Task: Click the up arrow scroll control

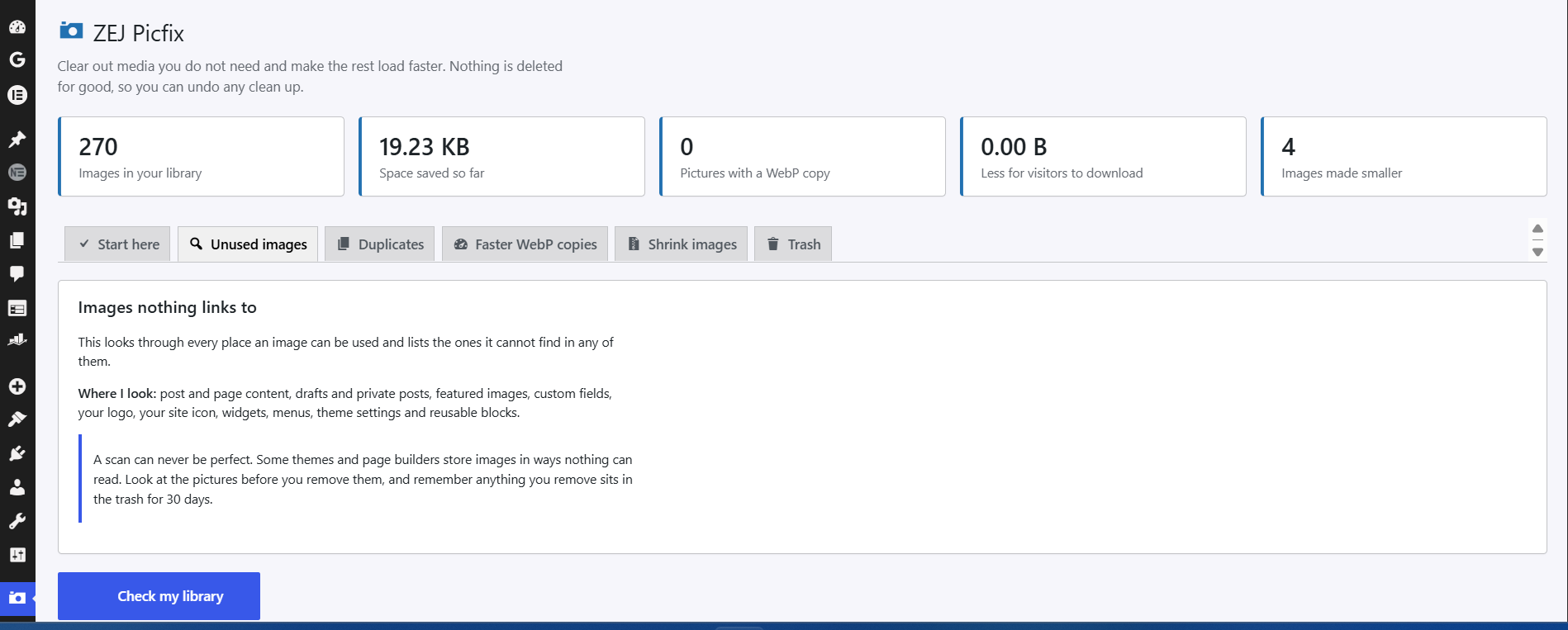Action: coord(1537,229)
